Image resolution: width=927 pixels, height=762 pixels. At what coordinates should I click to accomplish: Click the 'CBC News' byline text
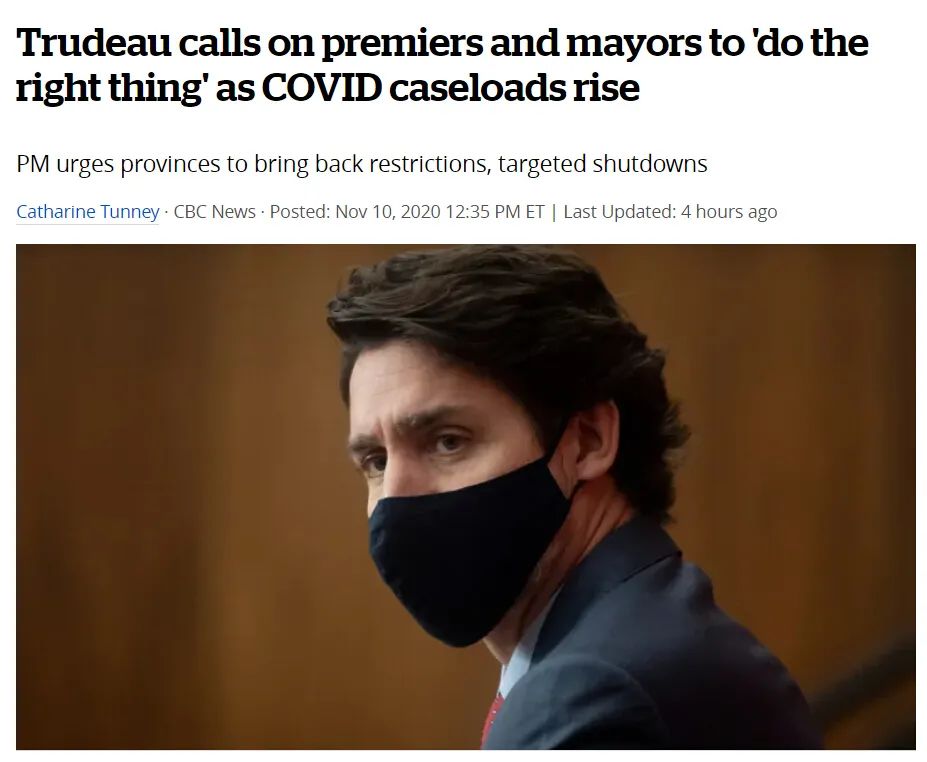(x=215, y=211)
